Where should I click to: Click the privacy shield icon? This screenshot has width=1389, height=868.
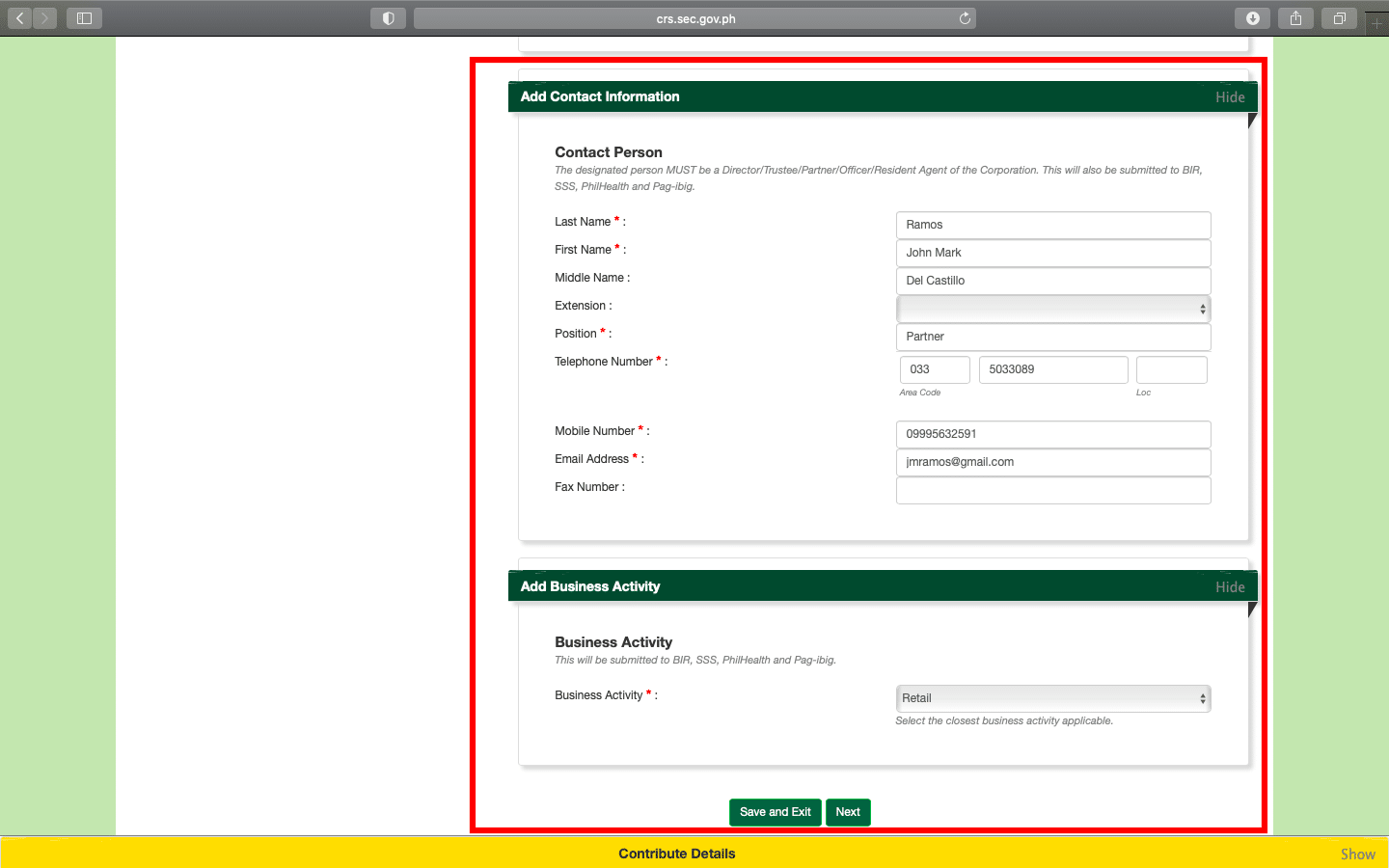tap(388, 18)
